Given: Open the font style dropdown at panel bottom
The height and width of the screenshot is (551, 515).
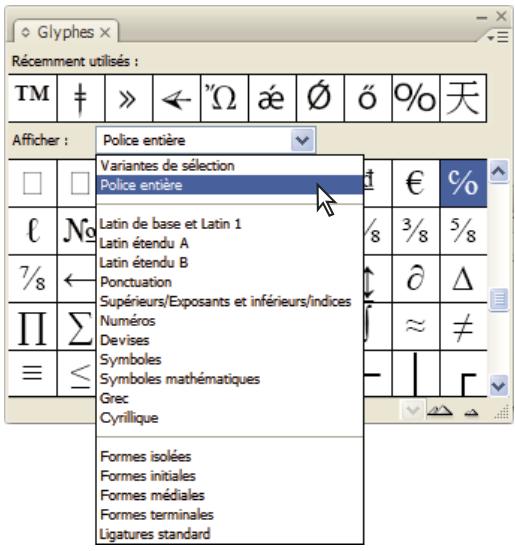Looking at the screenshot, I should click(x=412, y=410).
